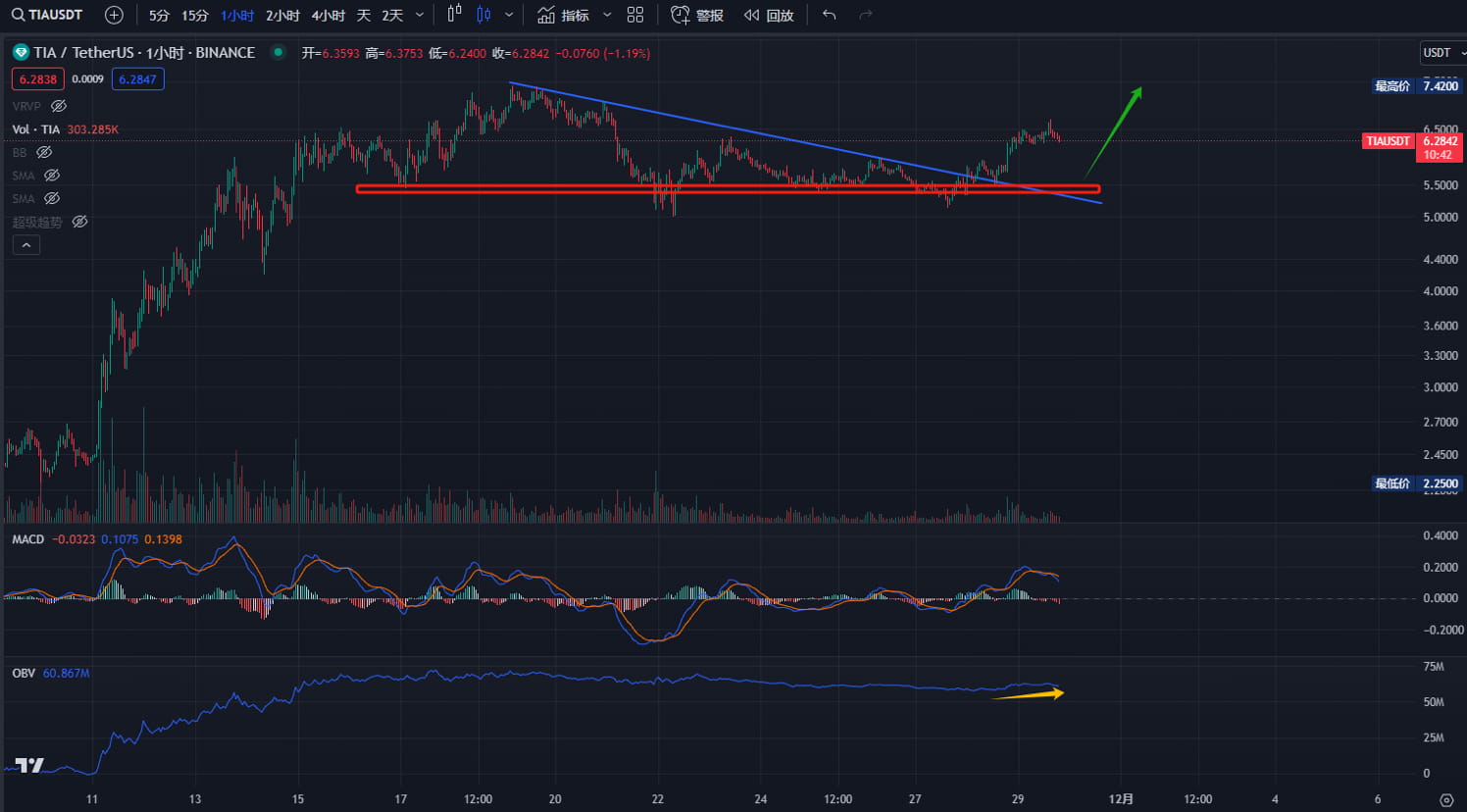Click the OBV value 60.867M

point(67,674)
